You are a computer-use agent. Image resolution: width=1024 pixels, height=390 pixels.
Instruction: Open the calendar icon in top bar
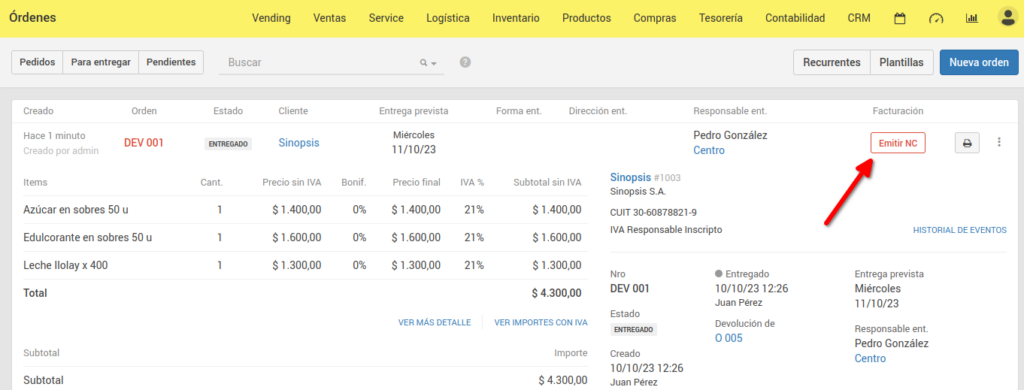(x=900, y=18)
